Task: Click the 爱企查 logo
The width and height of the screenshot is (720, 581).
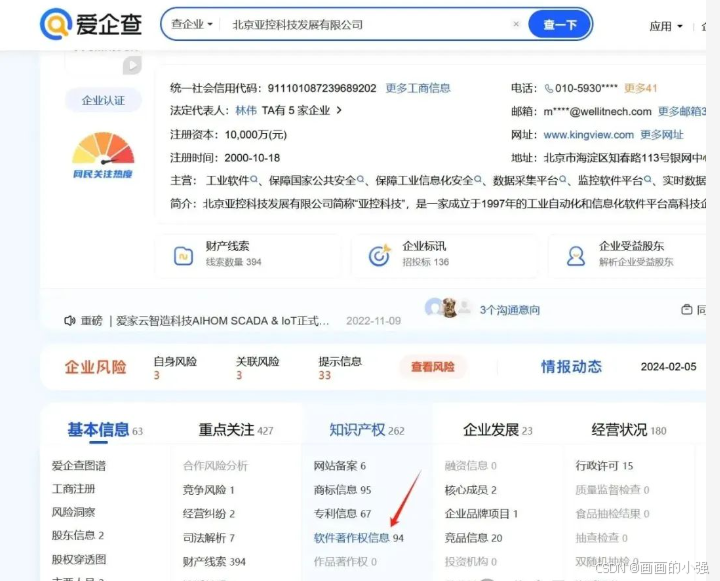Action: [x=91, y=24]
